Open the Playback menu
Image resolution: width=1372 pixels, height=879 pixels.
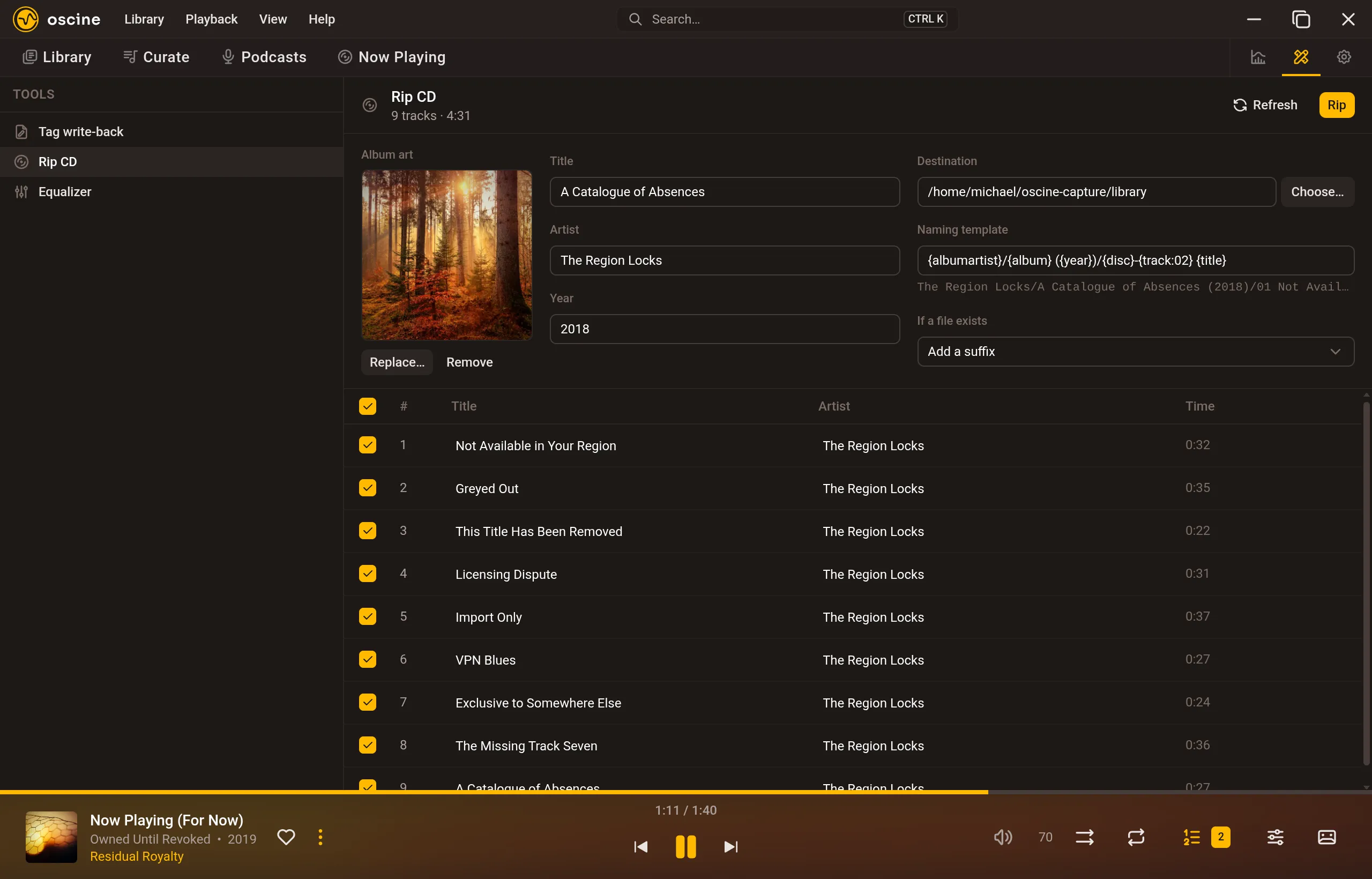211,19
